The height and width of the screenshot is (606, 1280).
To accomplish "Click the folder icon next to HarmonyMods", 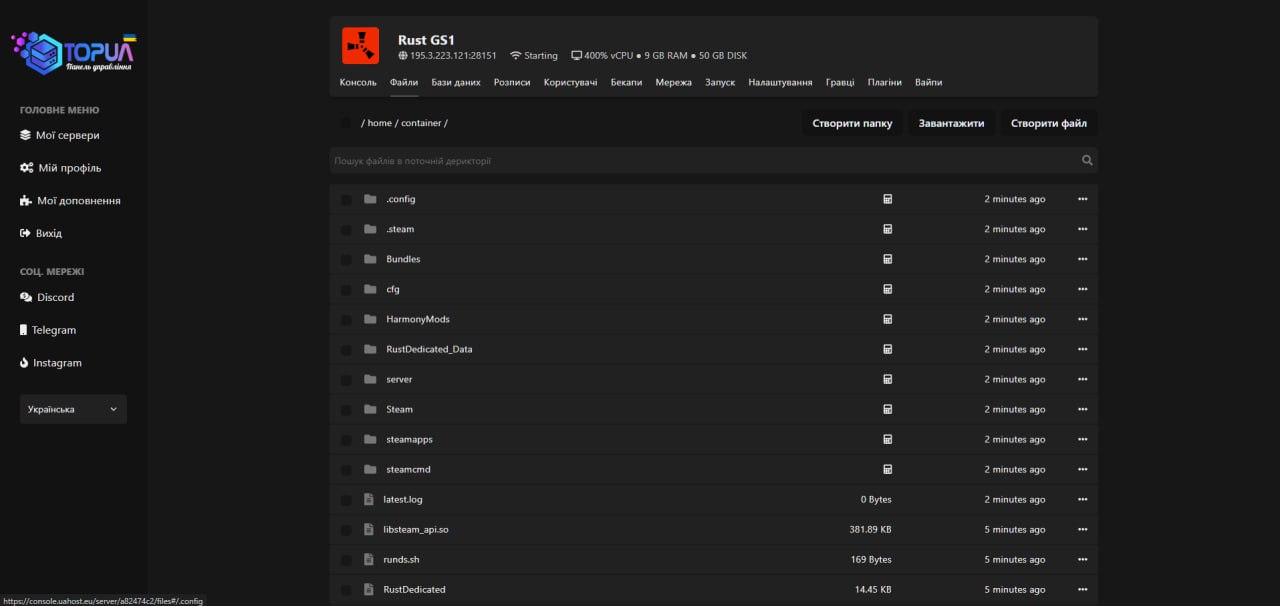I will tap(370, 319).
